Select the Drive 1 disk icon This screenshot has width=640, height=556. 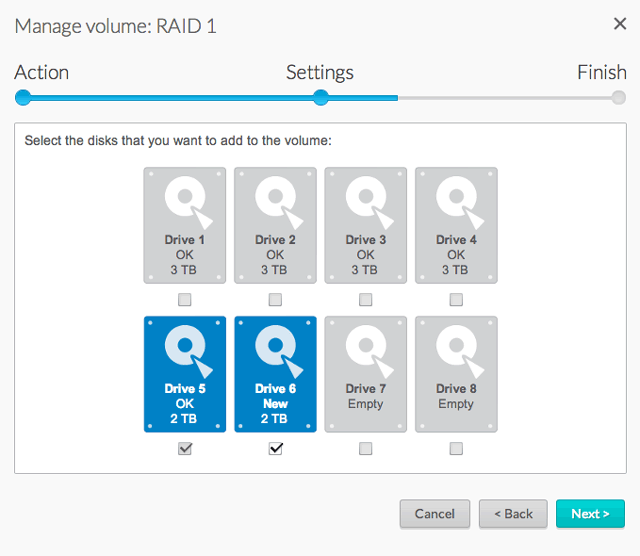pyautogui.click(x=185, y=225)
